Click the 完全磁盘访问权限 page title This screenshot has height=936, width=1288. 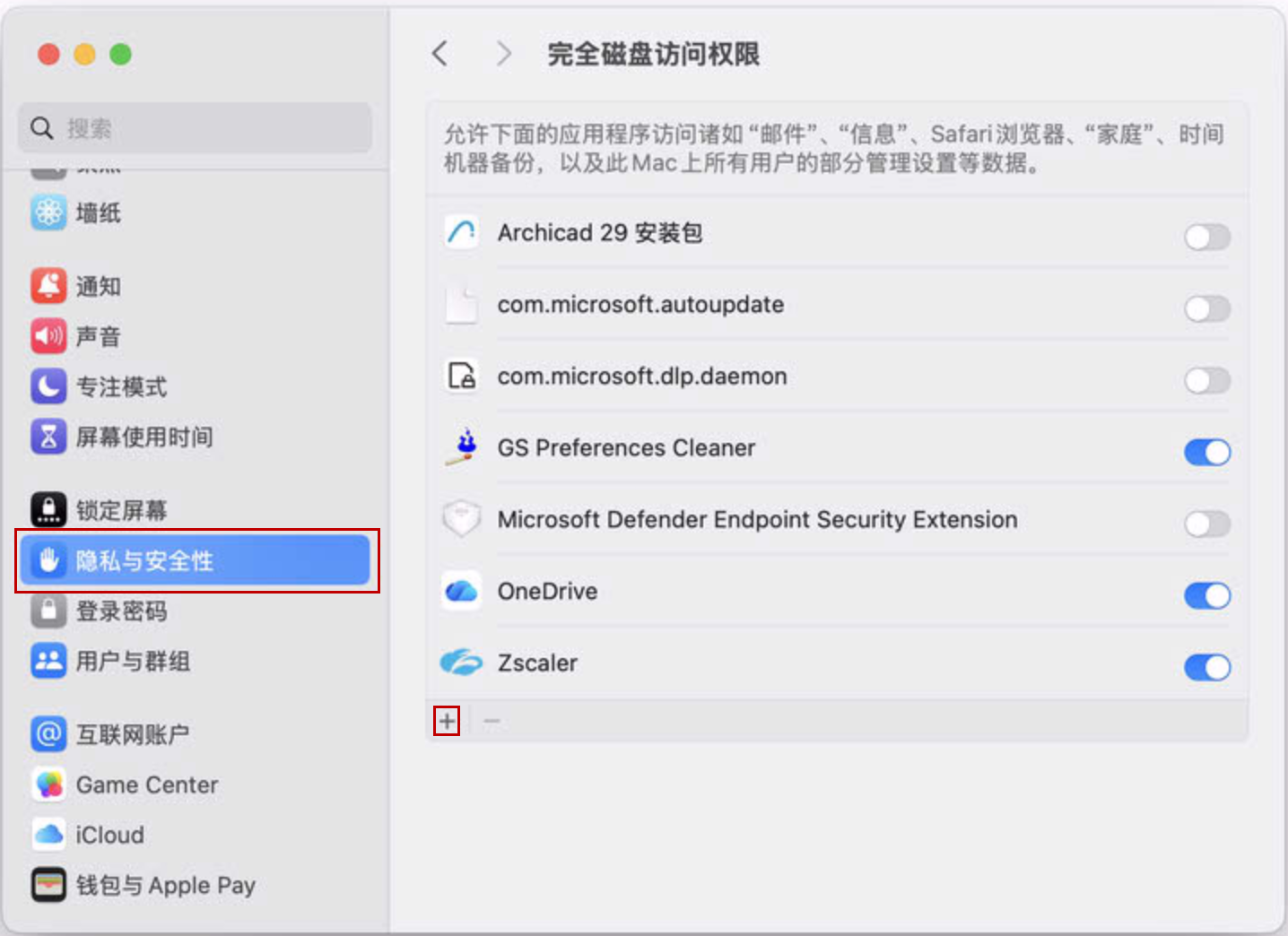(653, 54)
